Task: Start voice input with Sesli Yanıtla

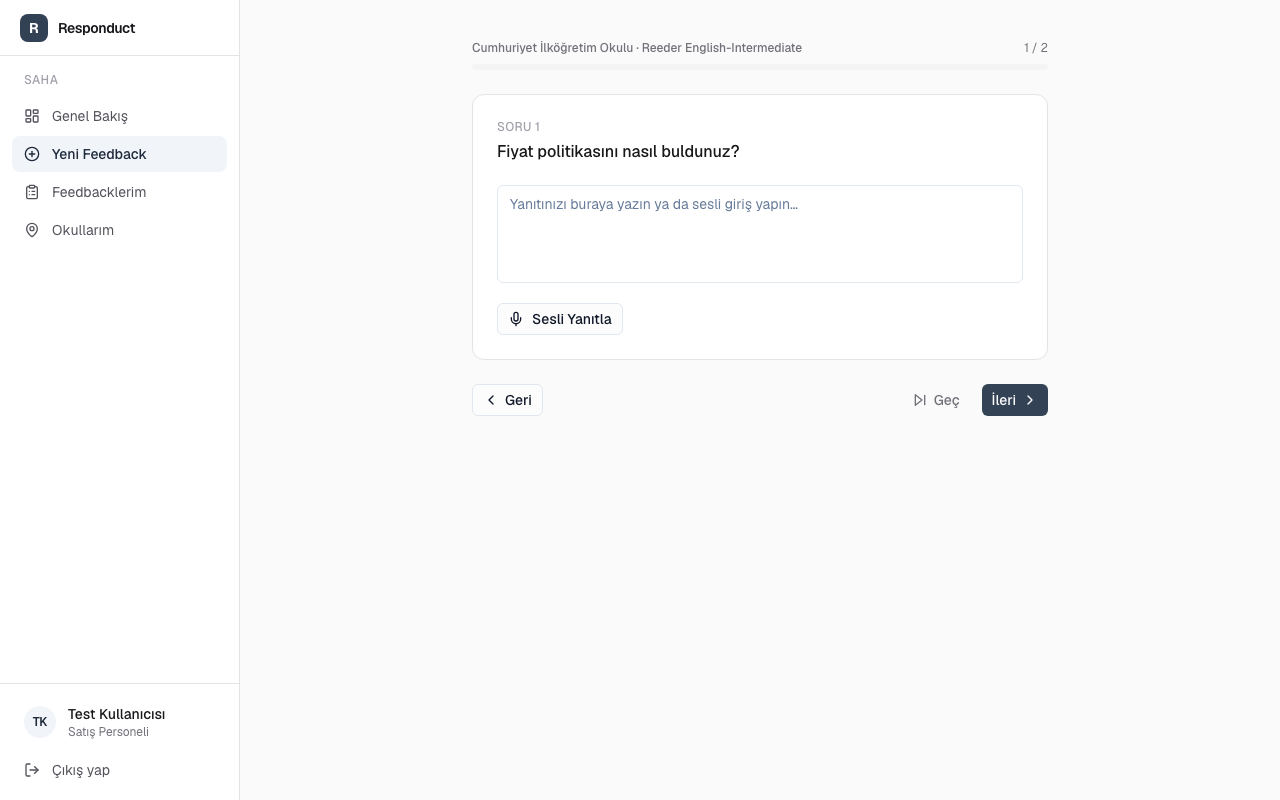Action: pos(560,319)
